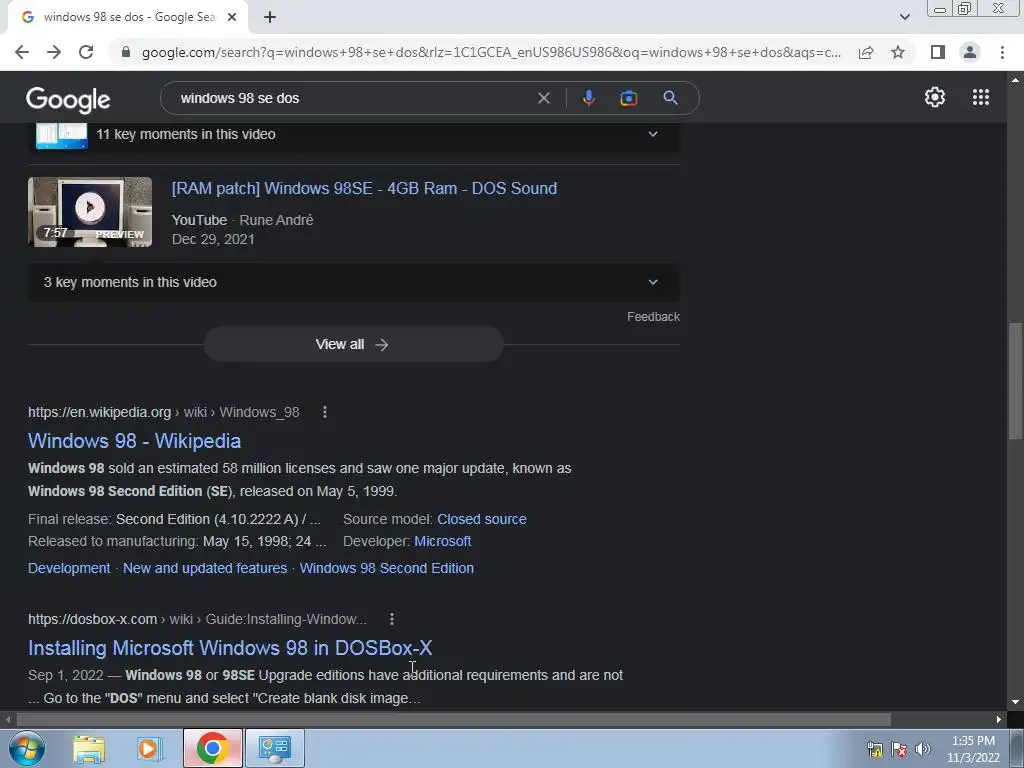Select the address bar URL text
1024x768 pixels.
(x=491, y=52)
